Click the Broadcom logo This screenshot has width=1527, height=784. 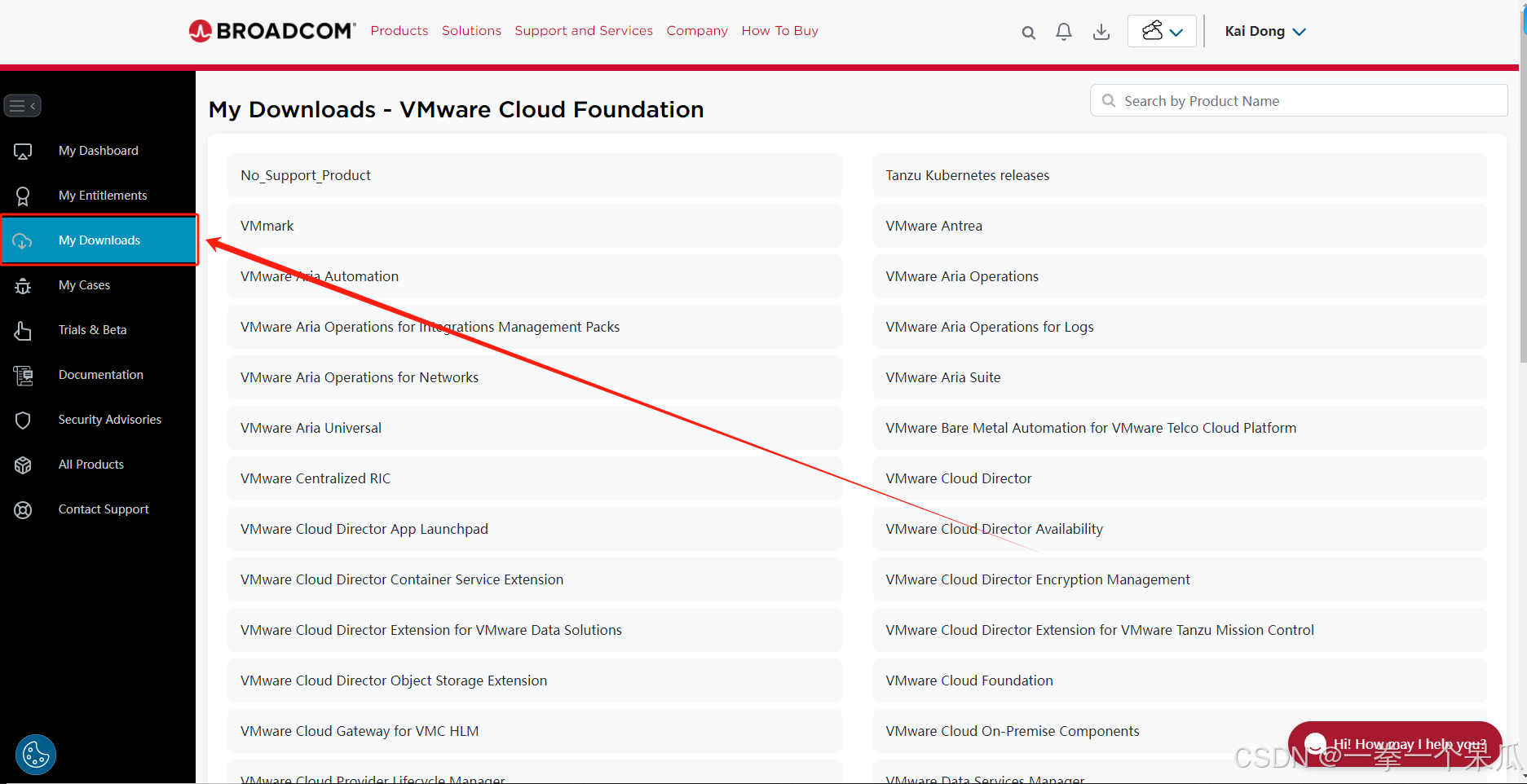[x=272, y=31]
